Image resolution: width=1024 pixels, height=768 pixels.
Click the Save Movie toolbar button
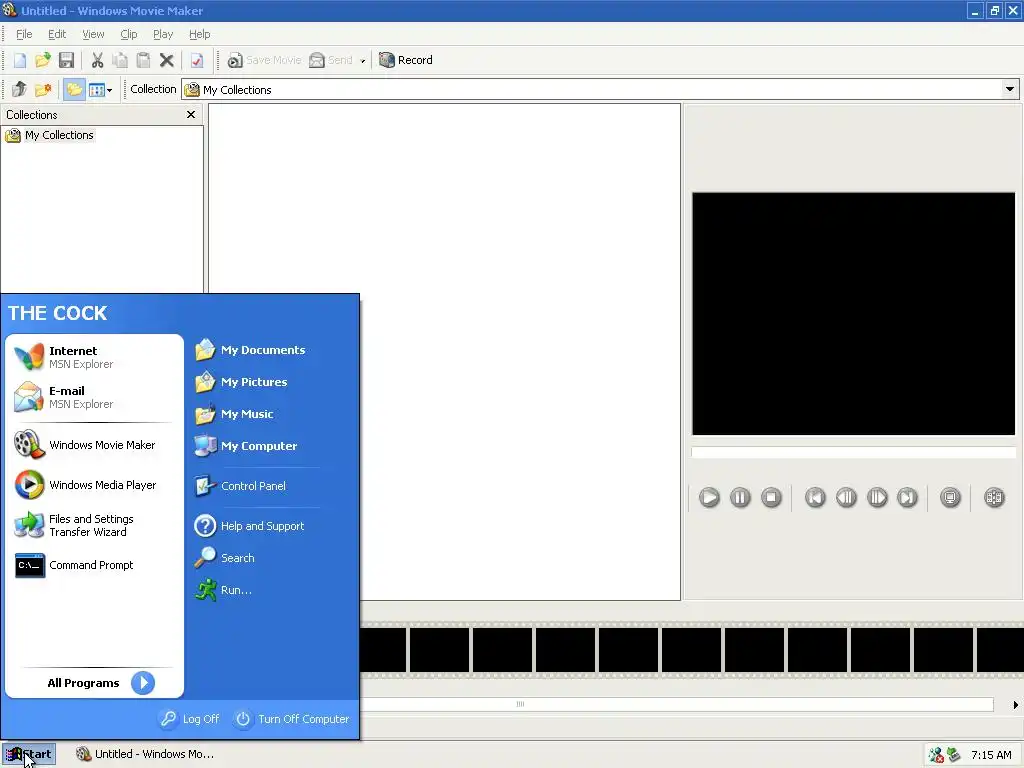coord(264,60)
